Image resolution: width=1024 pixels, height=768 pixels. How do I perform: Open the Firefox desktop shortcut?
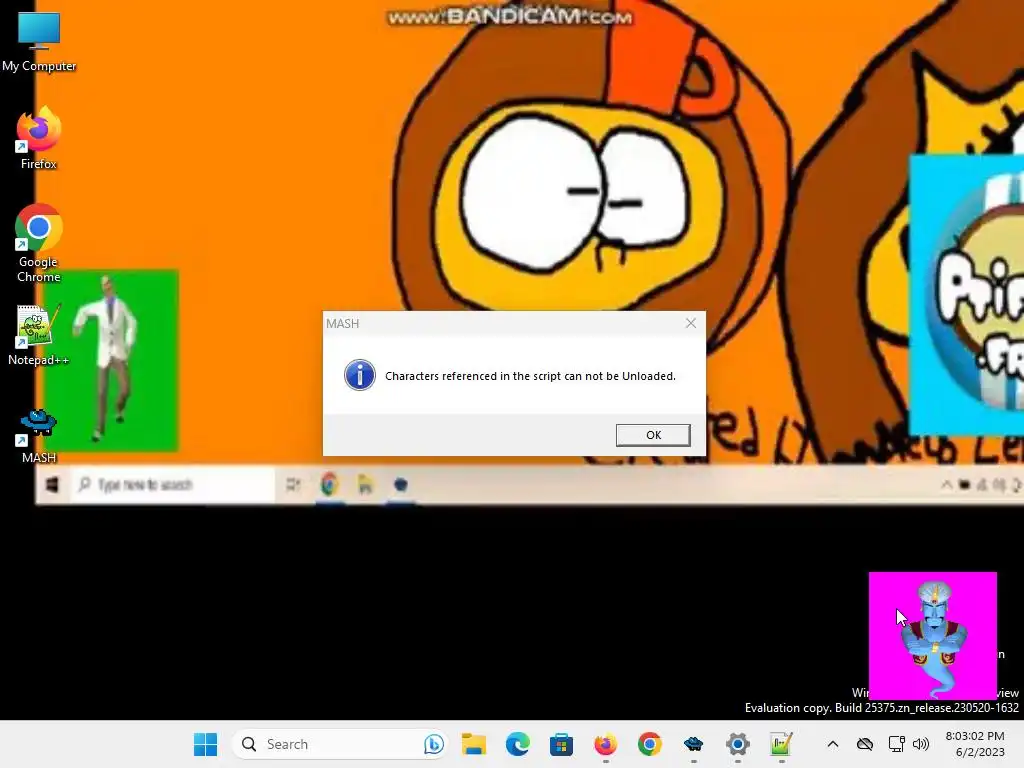click(39, 138)
